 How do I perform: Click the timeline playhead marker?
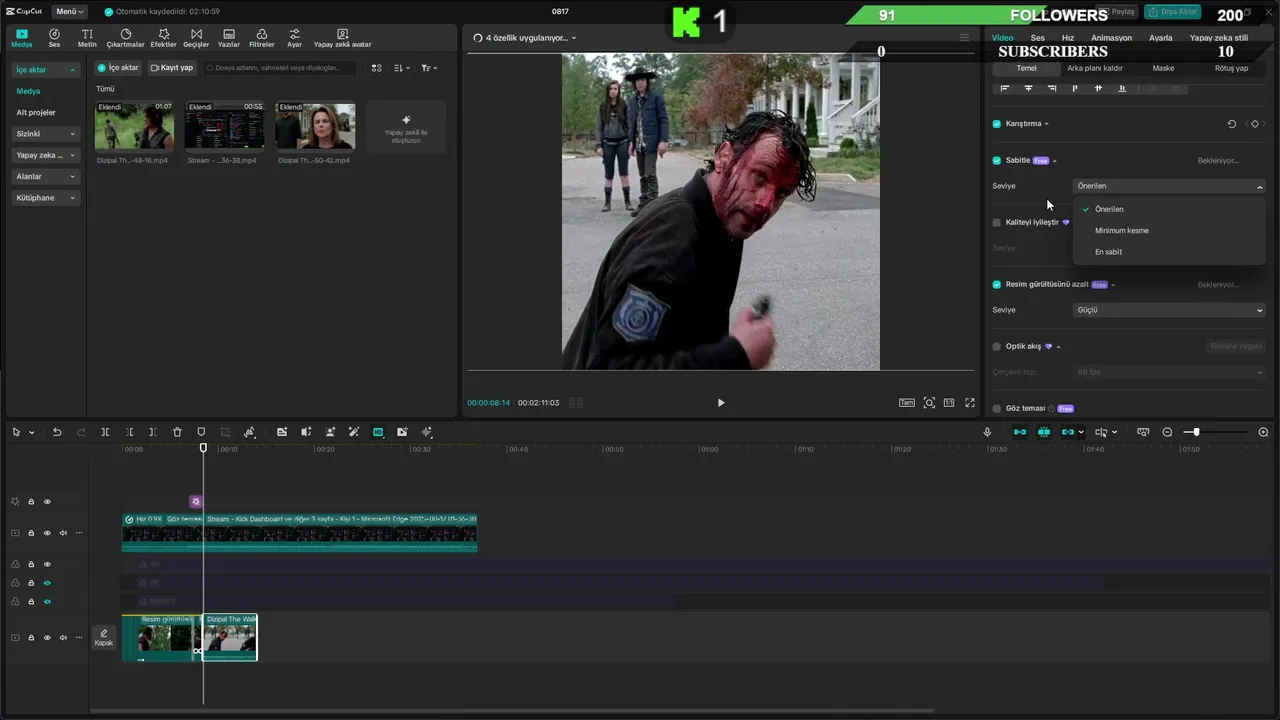coord(203,448)
